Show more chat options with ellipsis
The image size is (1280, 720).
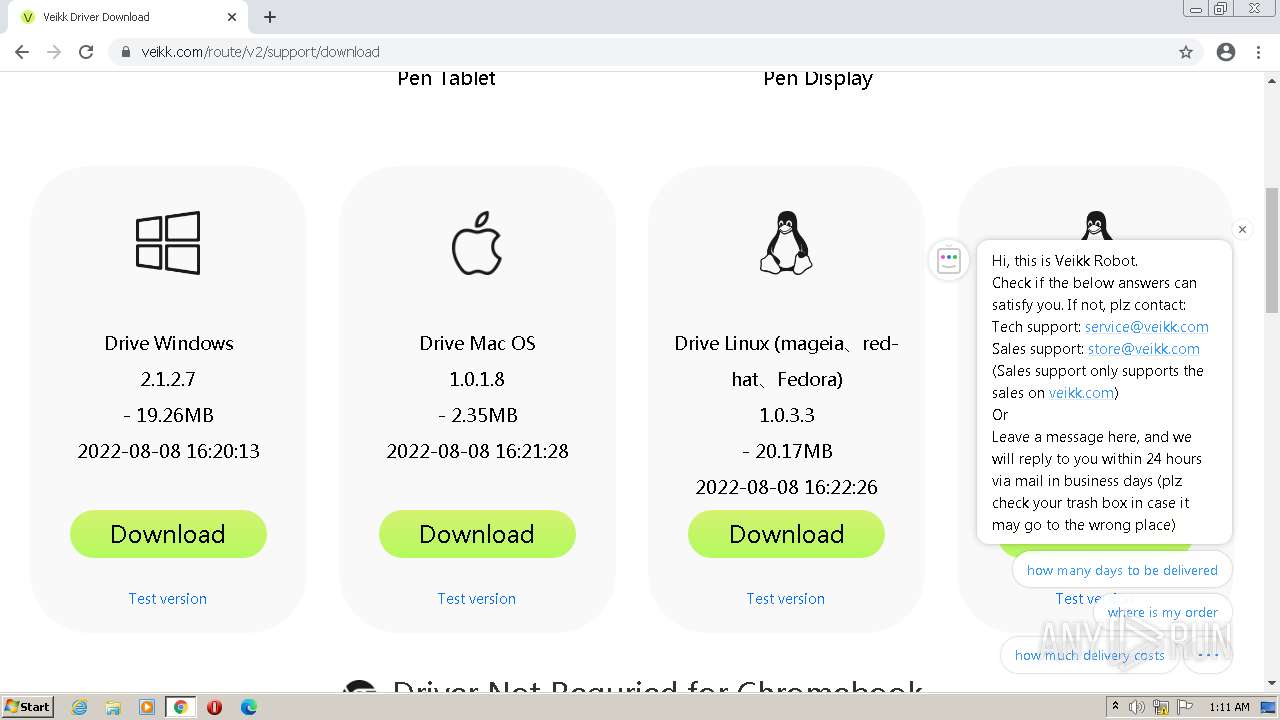pyautogui.click(x=1208, y=655)
